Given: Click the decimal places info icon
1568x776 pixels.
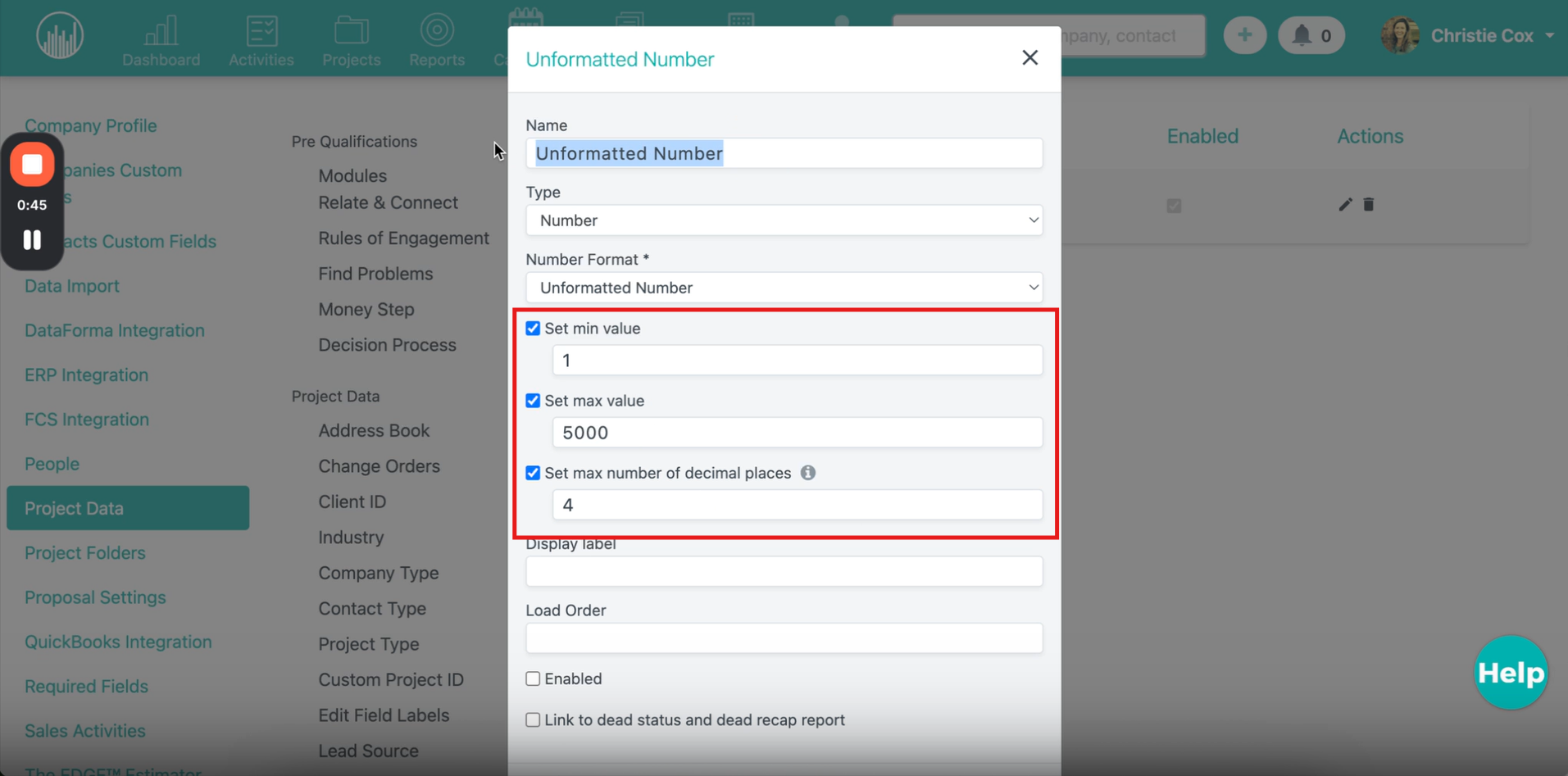Looking at the screenshot, I should pyautogui.click(x=808, y=473).
